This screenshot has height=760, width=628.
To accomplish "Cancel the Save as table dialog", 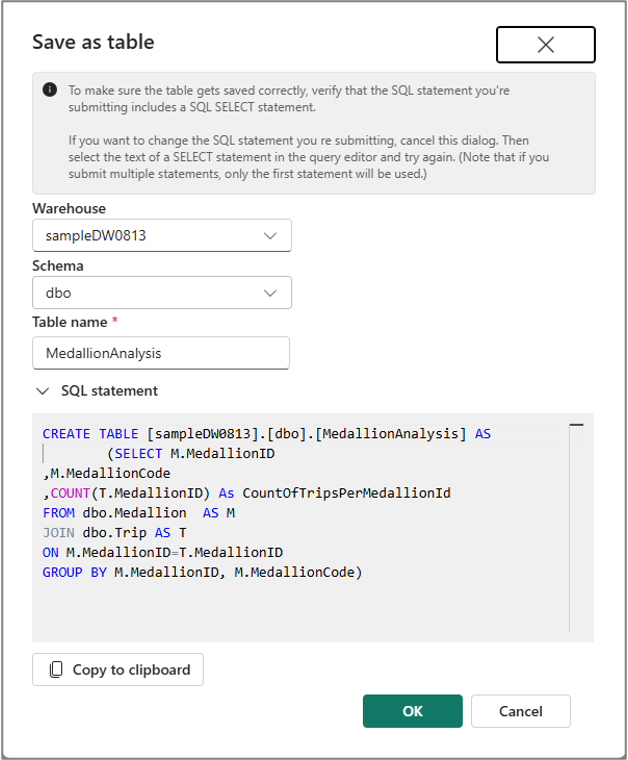I will [x=521, y=711].
